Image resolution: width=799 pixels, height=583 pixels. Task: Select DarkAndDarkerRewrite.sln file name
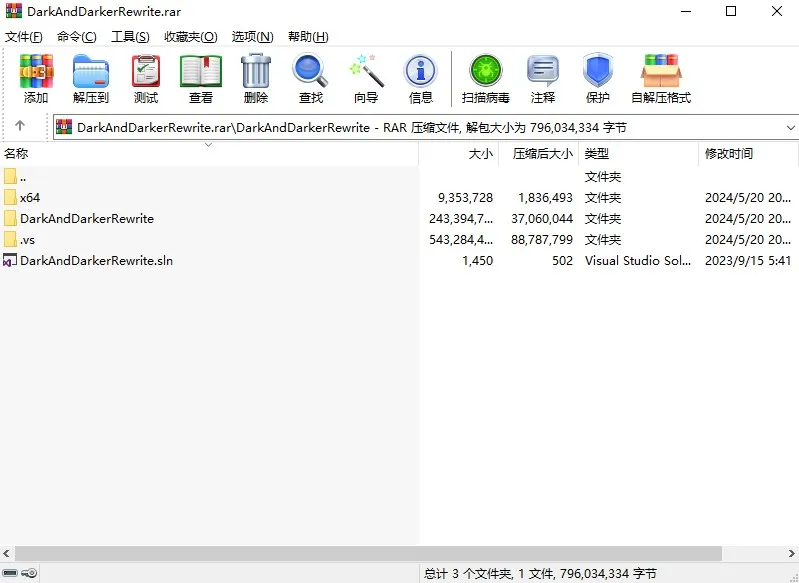(96, 260)
